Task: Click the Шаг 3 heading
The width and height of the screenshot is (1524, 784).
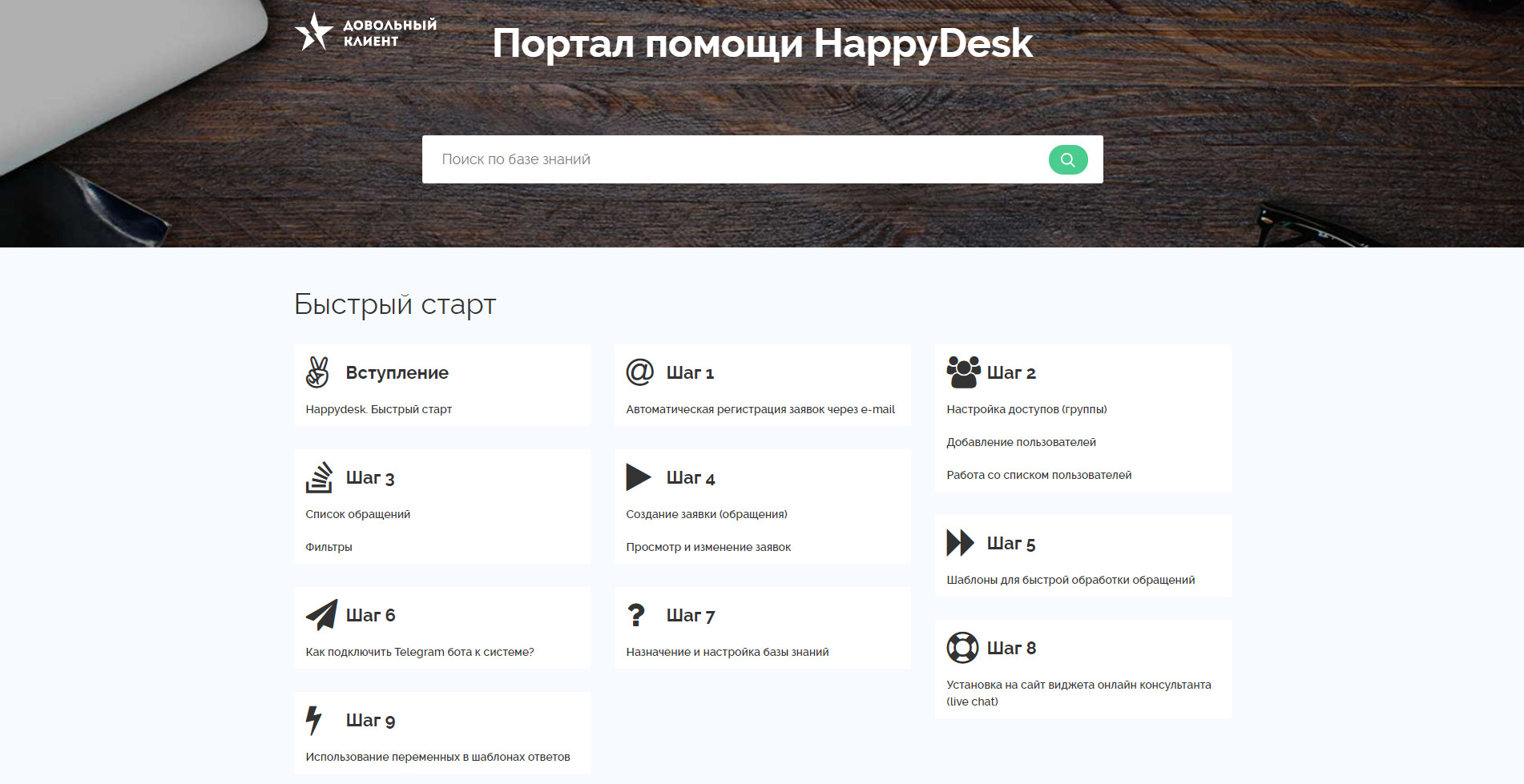Action: point(370,477)
